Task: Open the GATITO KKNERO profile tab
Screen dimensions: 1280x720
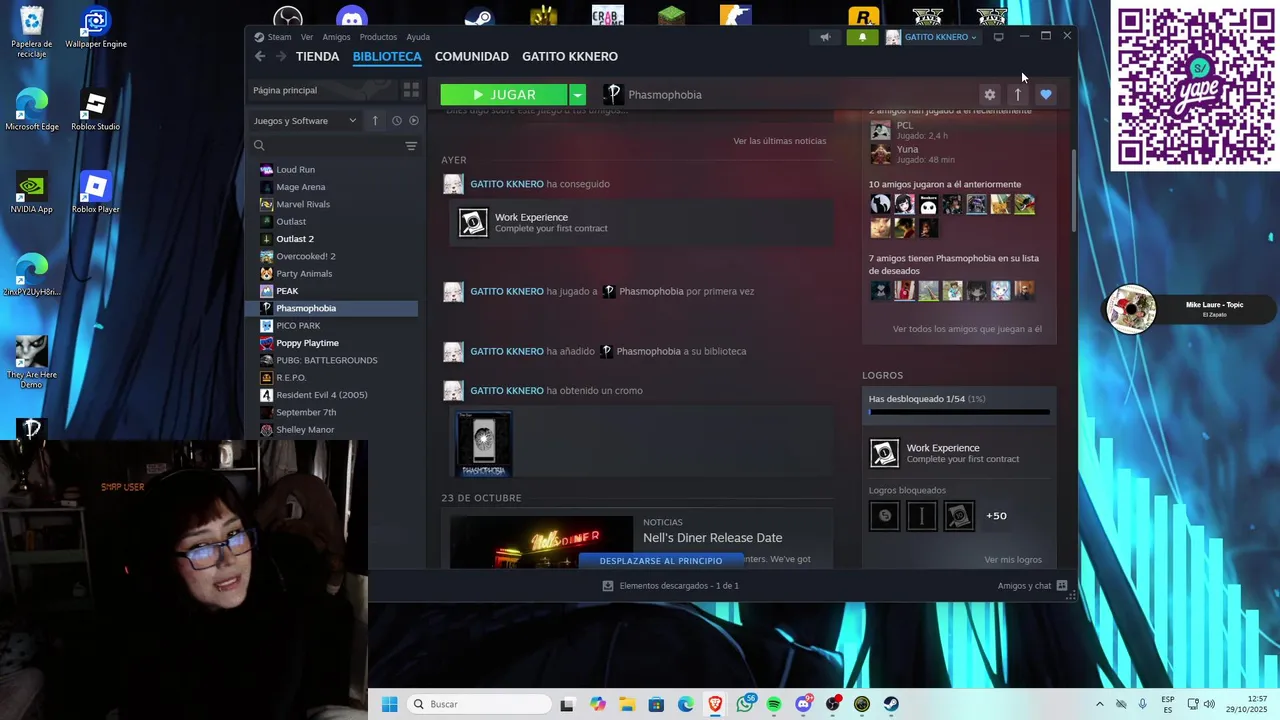Action: point(570,56)
